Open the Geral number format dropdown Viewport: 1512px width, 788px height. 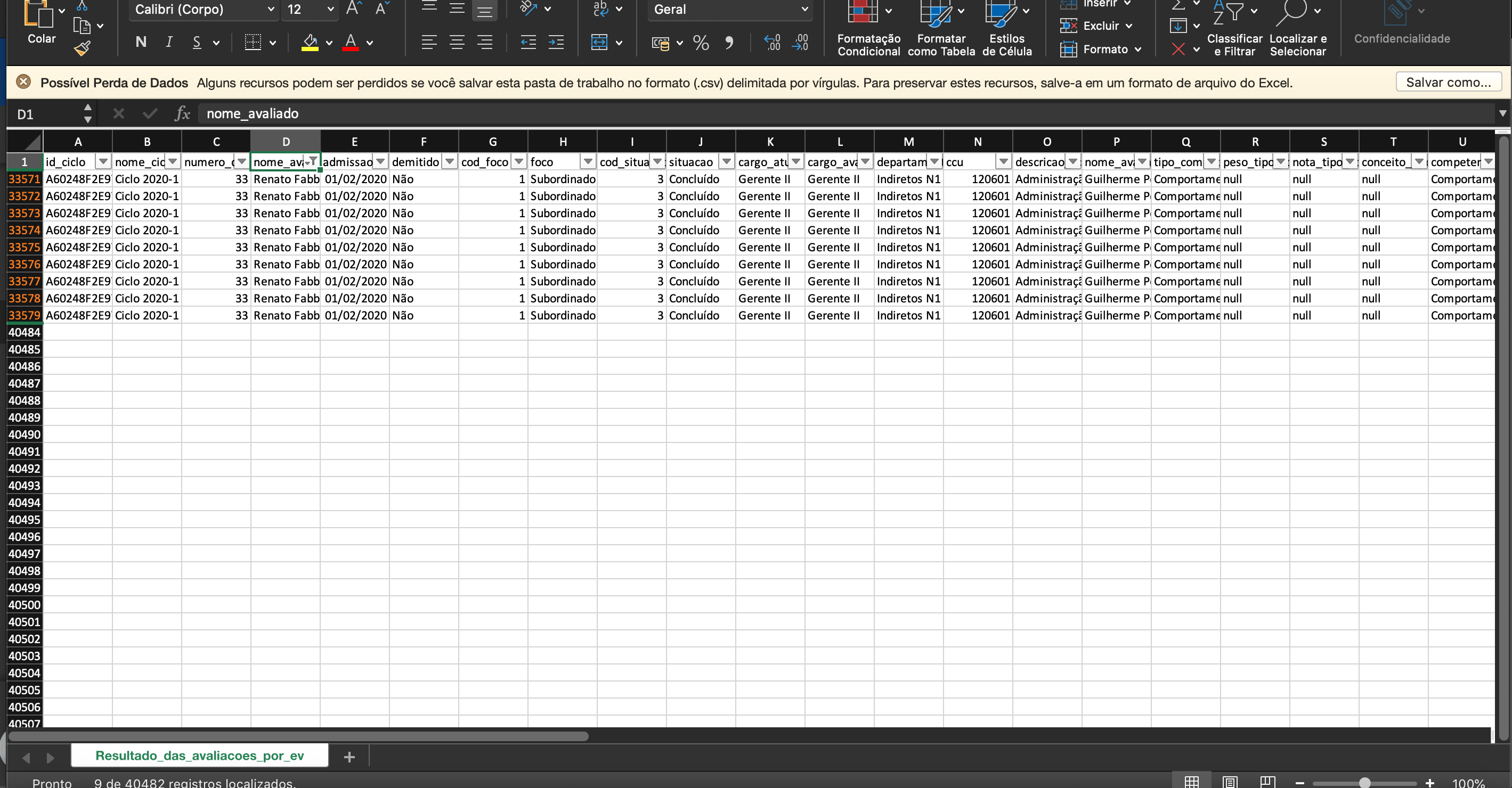click(x=804, y=10)
